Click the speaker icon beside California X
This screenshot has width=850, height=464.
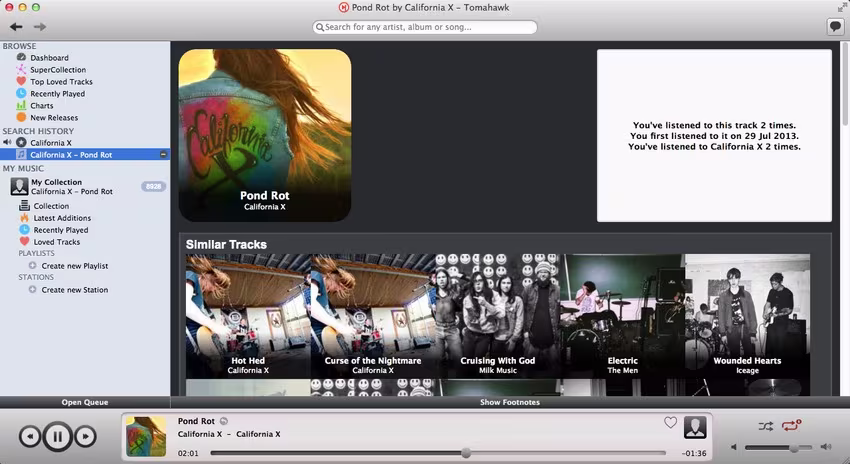(x=7, y=142)
